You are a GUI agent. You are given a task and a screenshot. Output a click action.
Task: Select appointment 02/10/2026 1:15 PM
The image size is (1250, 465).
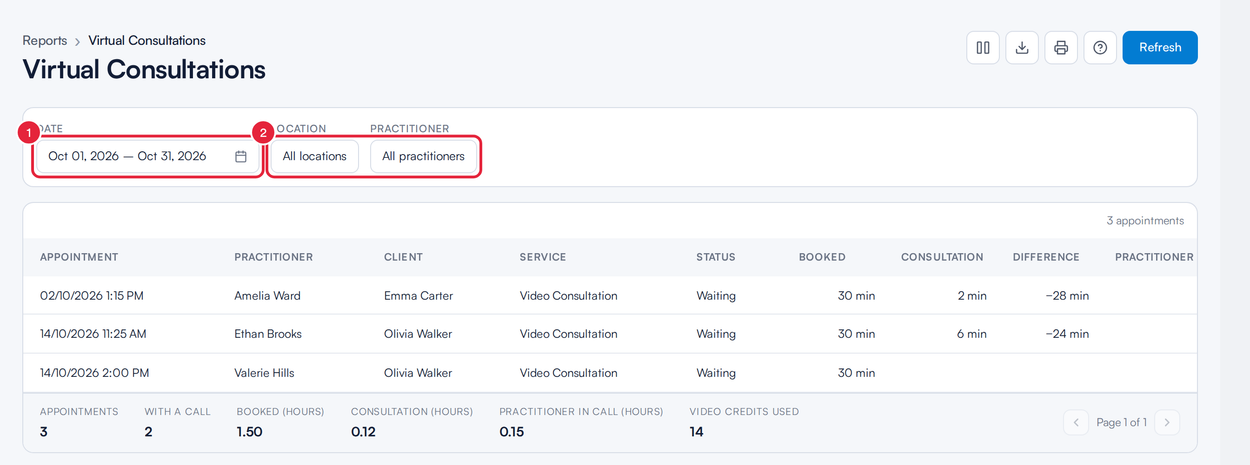point(92,296)
